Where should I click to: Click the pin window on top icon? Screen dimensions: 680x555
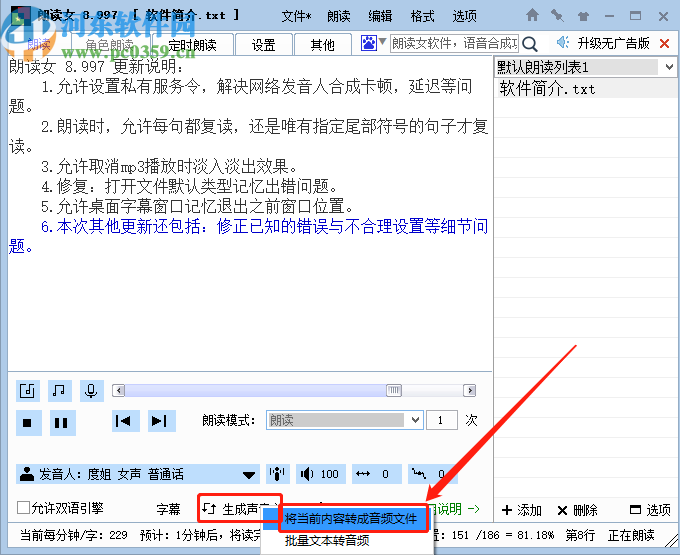pyautogui.click(x=557, y=16)
